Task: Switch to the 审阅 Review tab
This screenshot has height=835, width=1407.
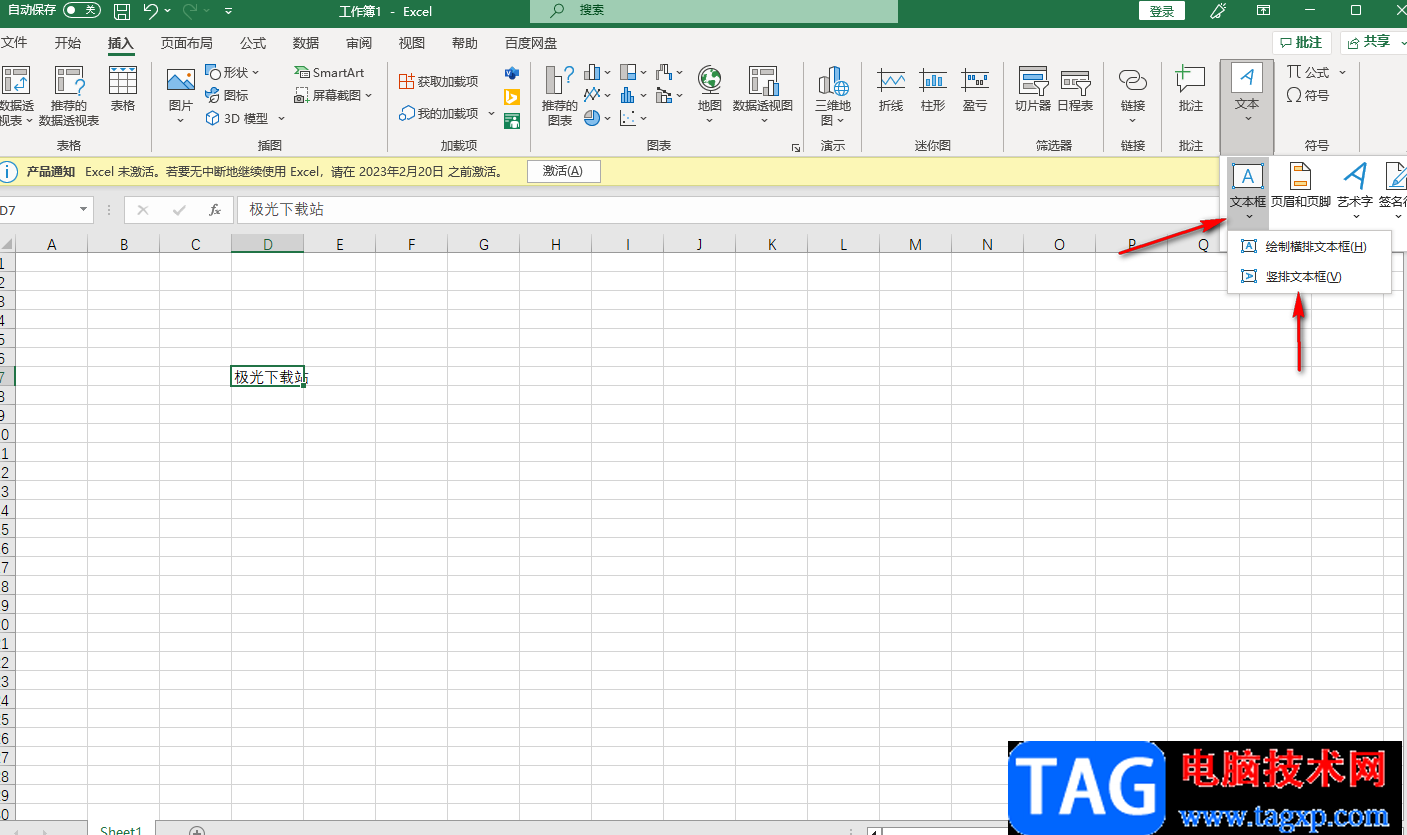Action: [x=359, y=43]
